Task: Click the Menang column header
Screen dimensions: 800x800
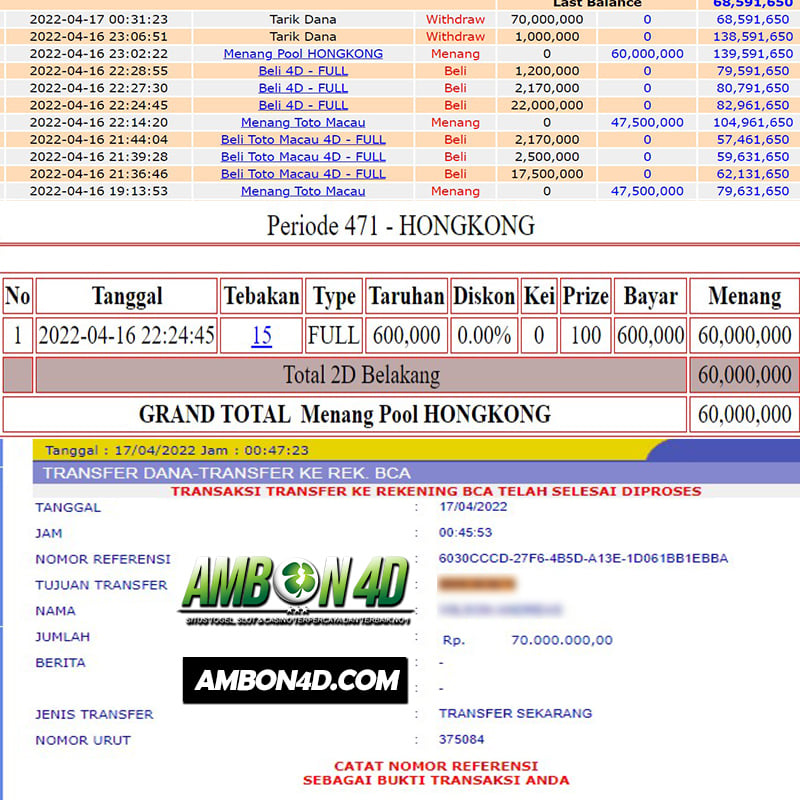Action: [744, 296]
